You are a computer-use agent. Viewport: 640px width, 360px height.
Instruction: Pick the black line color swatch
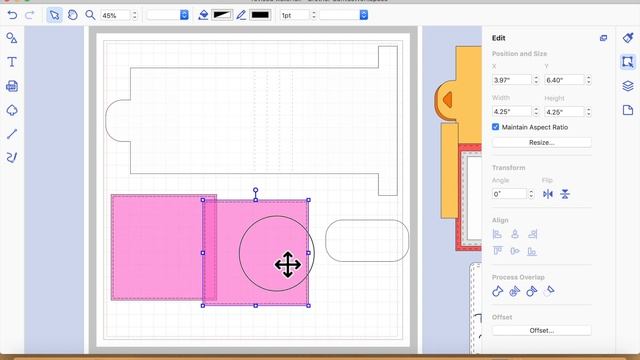click(x=260, y=15)
